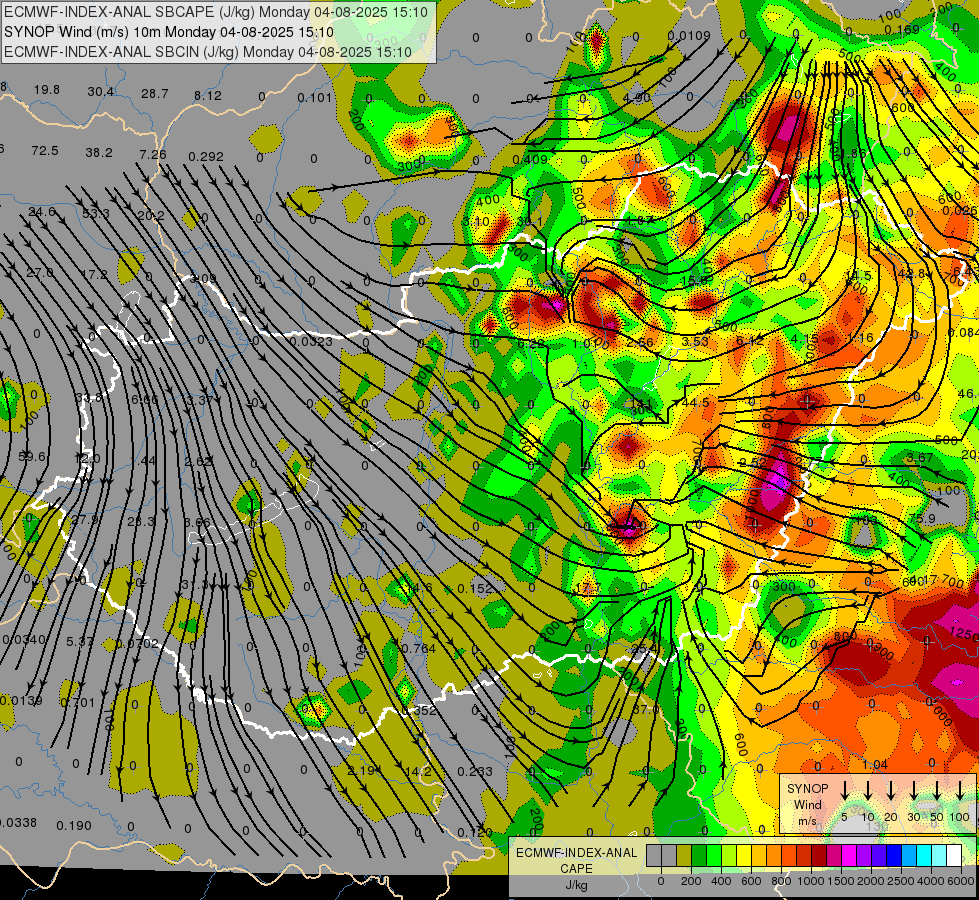Pick the olive swatch in CAPE legend

coord(684,855)
